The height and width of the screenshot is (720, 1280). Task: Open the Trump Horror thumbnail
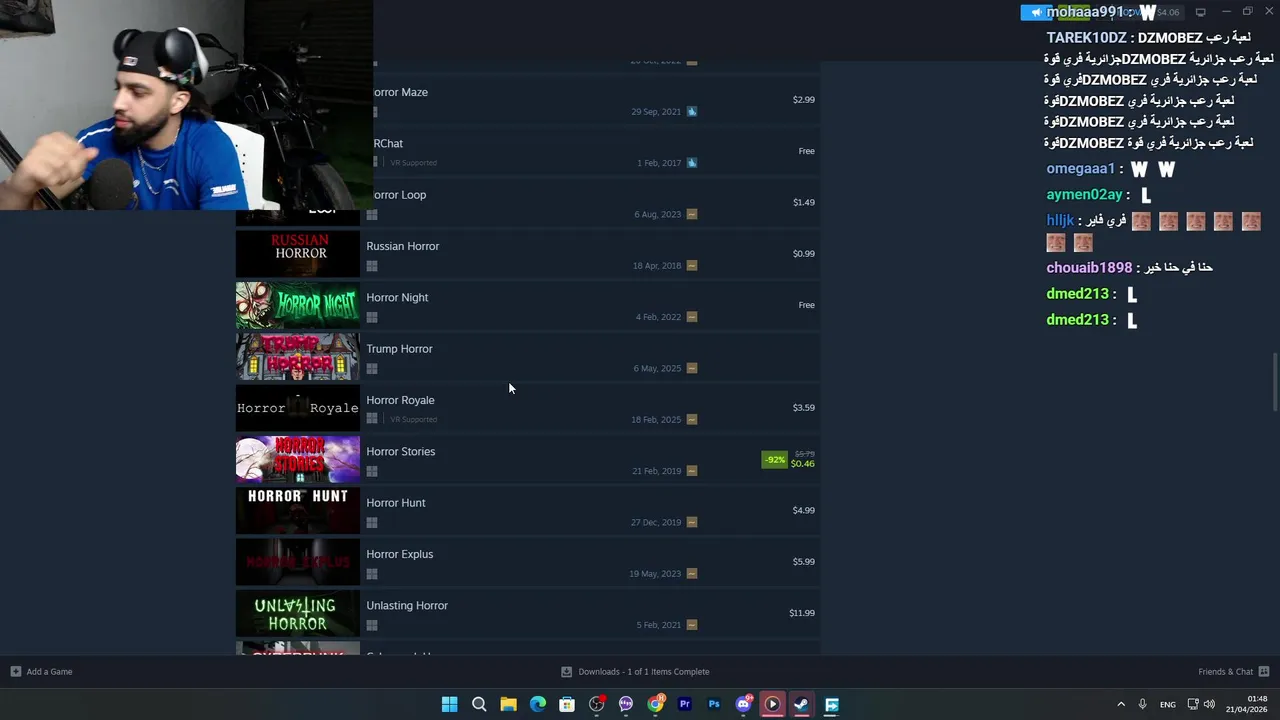coord(297,356)
